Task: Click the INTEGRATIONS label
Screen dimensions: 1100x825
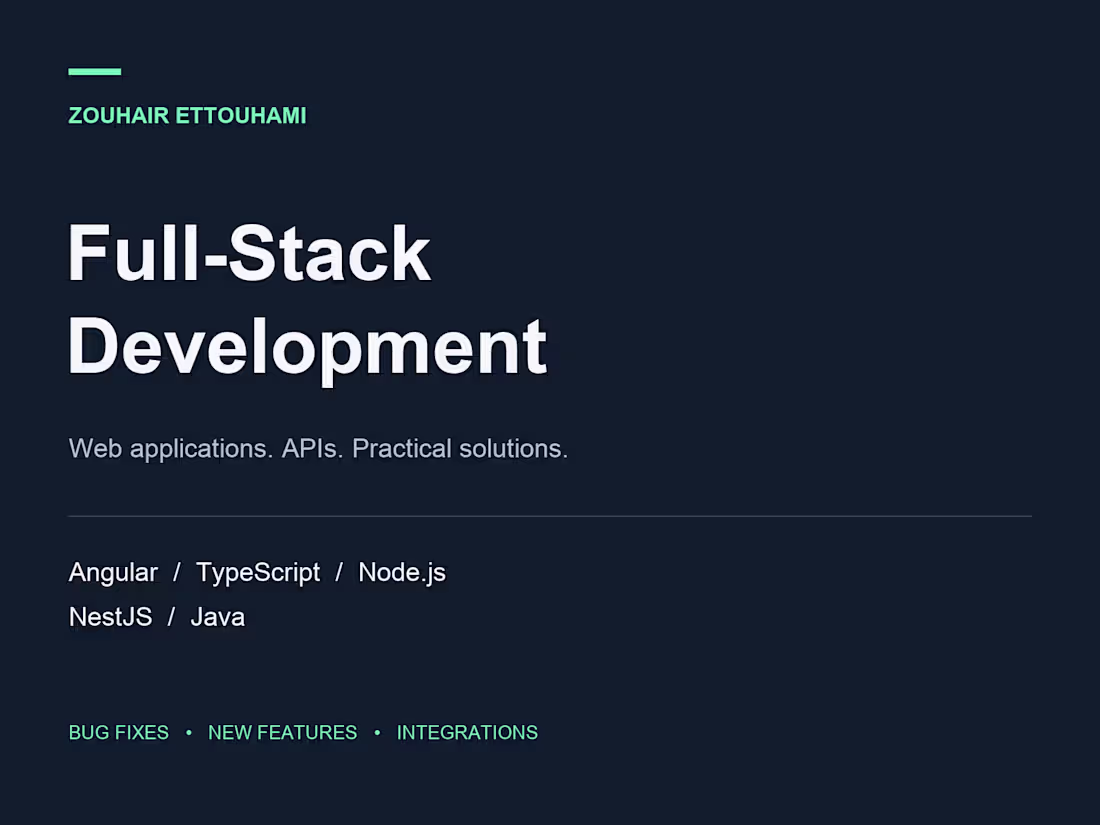Action: tap(467, 732)
